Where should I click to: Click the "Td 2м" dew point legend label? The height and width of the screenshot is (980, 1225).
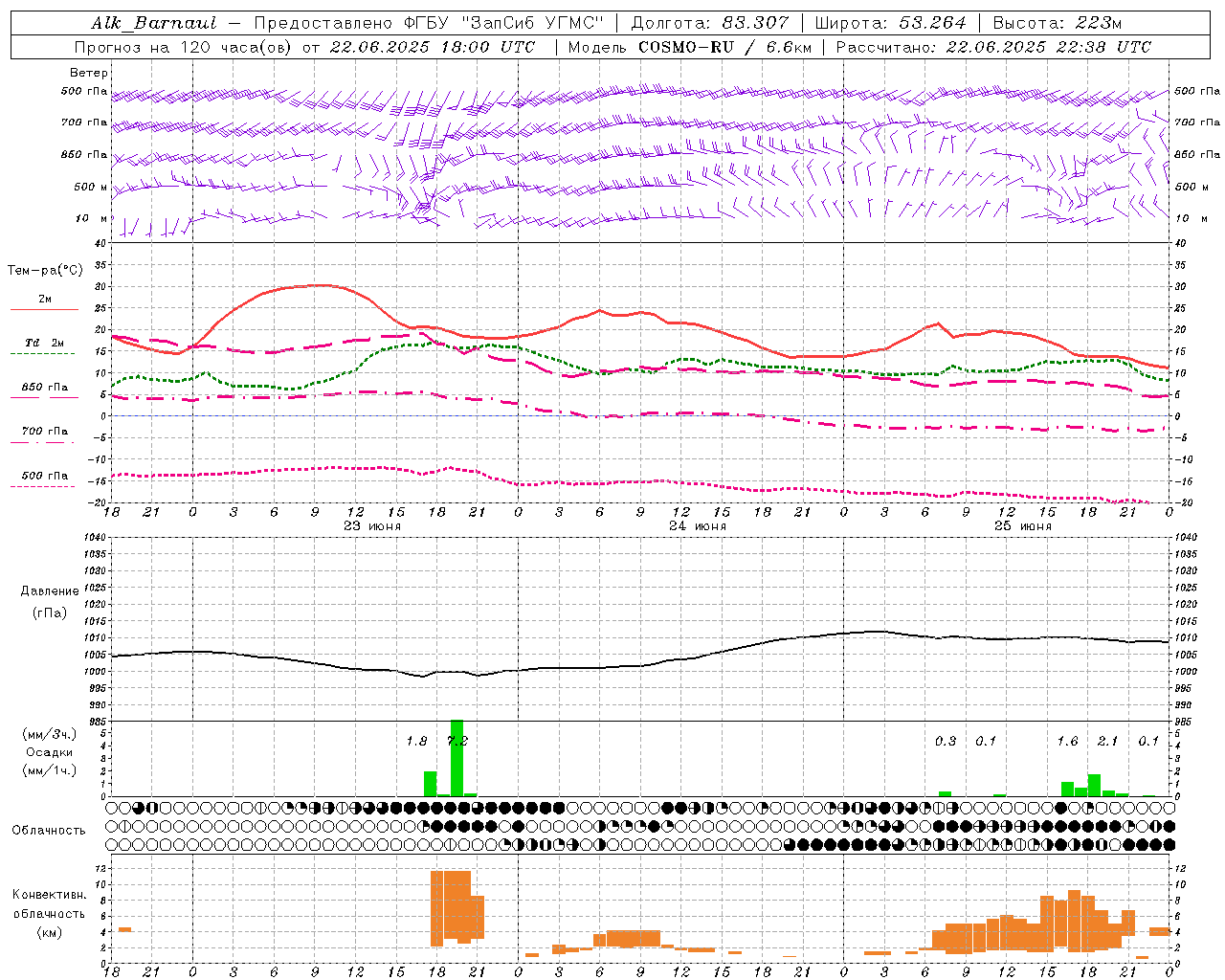(44, 343)
